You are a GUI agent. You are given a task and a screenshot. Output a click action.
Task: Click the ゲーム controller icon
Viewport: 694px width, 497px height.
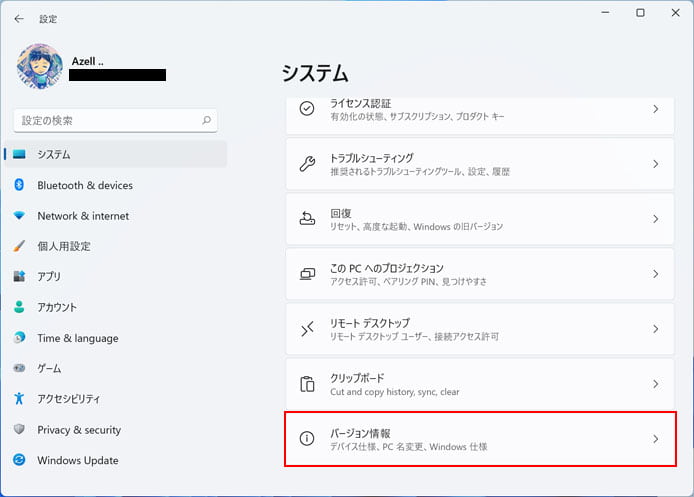19,368
